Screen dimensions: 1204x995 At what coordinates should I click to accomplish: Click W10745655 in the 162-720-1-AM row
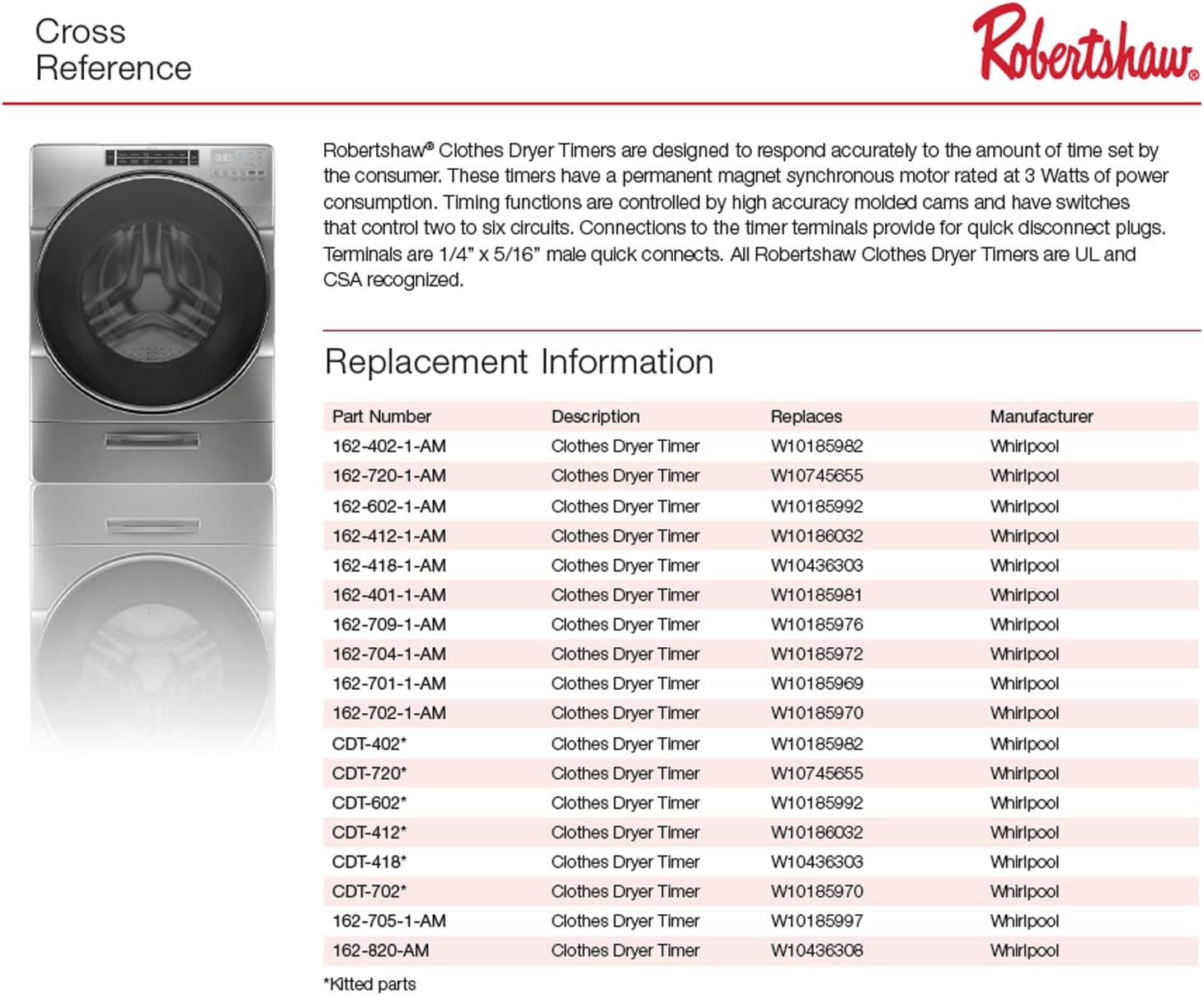[x=817, y=476]
